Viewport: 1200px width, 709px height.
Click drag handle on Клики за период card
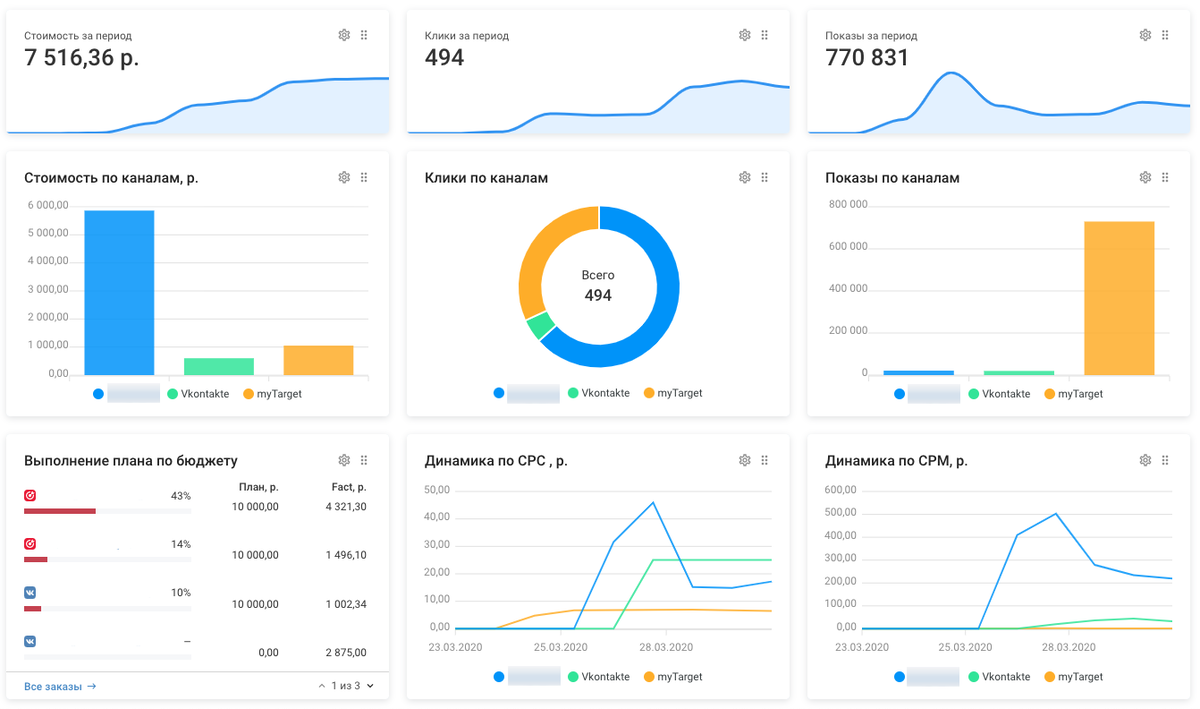[x=764, y=35]
